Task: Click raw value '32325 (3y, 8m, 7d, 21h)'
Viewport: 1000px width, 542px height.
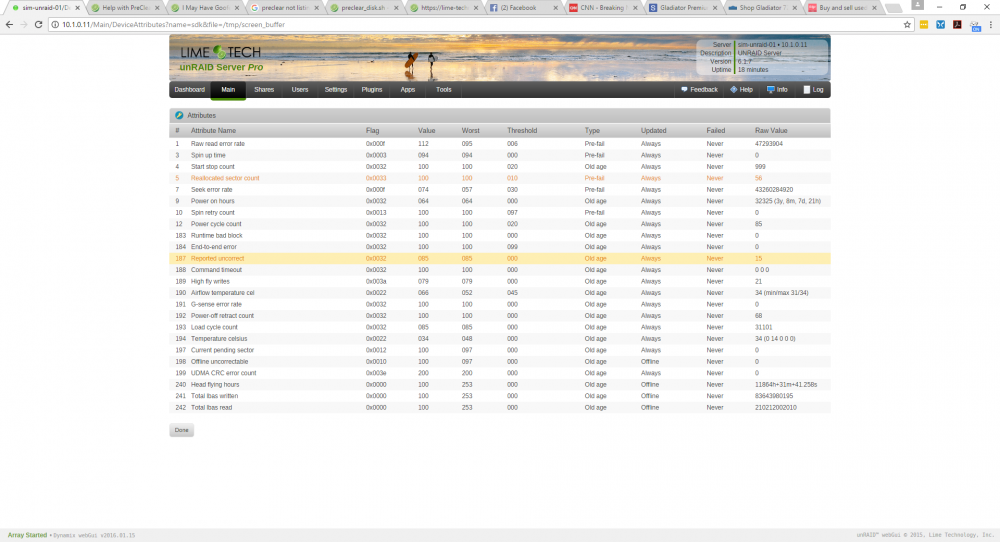Action: tap(788, 201)
